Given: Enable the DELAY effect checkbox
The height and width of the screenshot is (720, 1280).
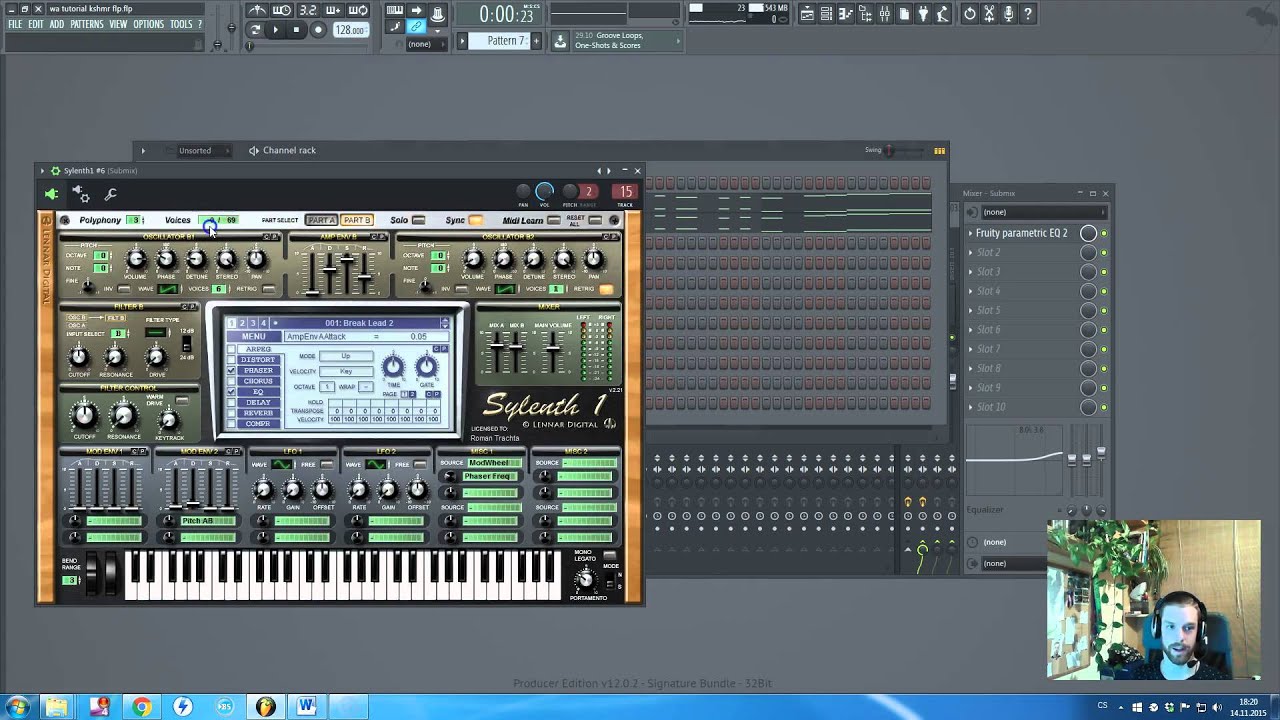Looking at the screenshot, I should (232, 402).
